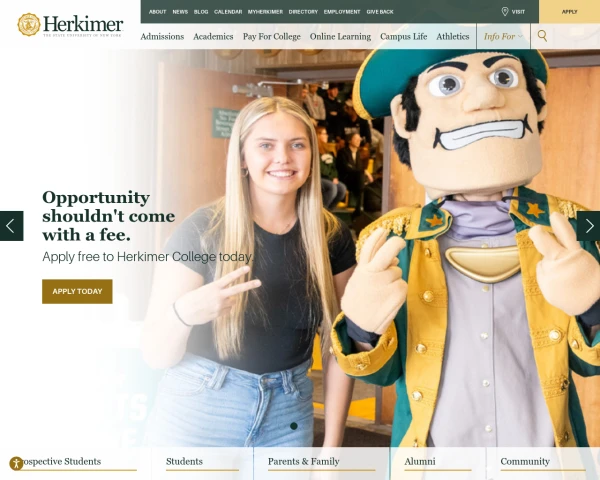
Task: Click the Apply Today button
Action: tap(77, 291)
